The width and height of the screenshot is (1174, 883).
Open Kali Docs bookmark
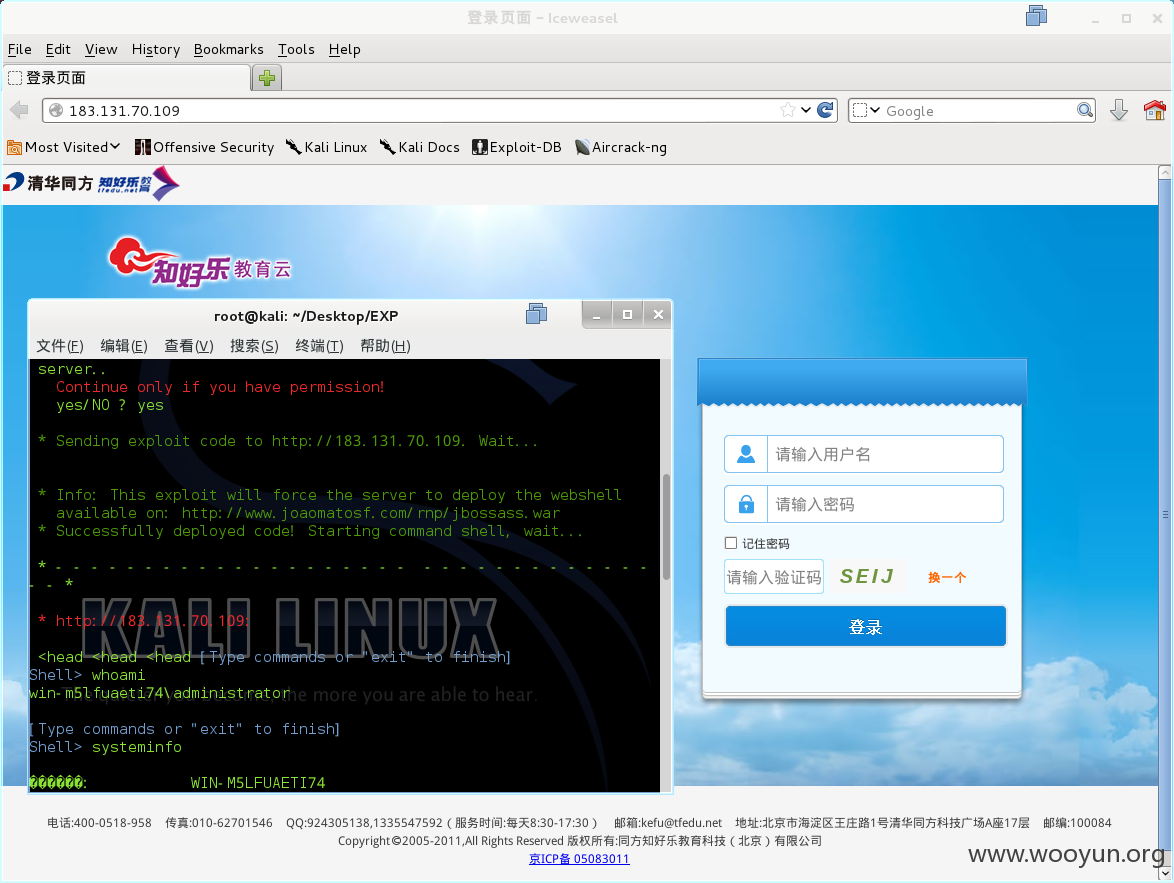(x=419, y=147)
